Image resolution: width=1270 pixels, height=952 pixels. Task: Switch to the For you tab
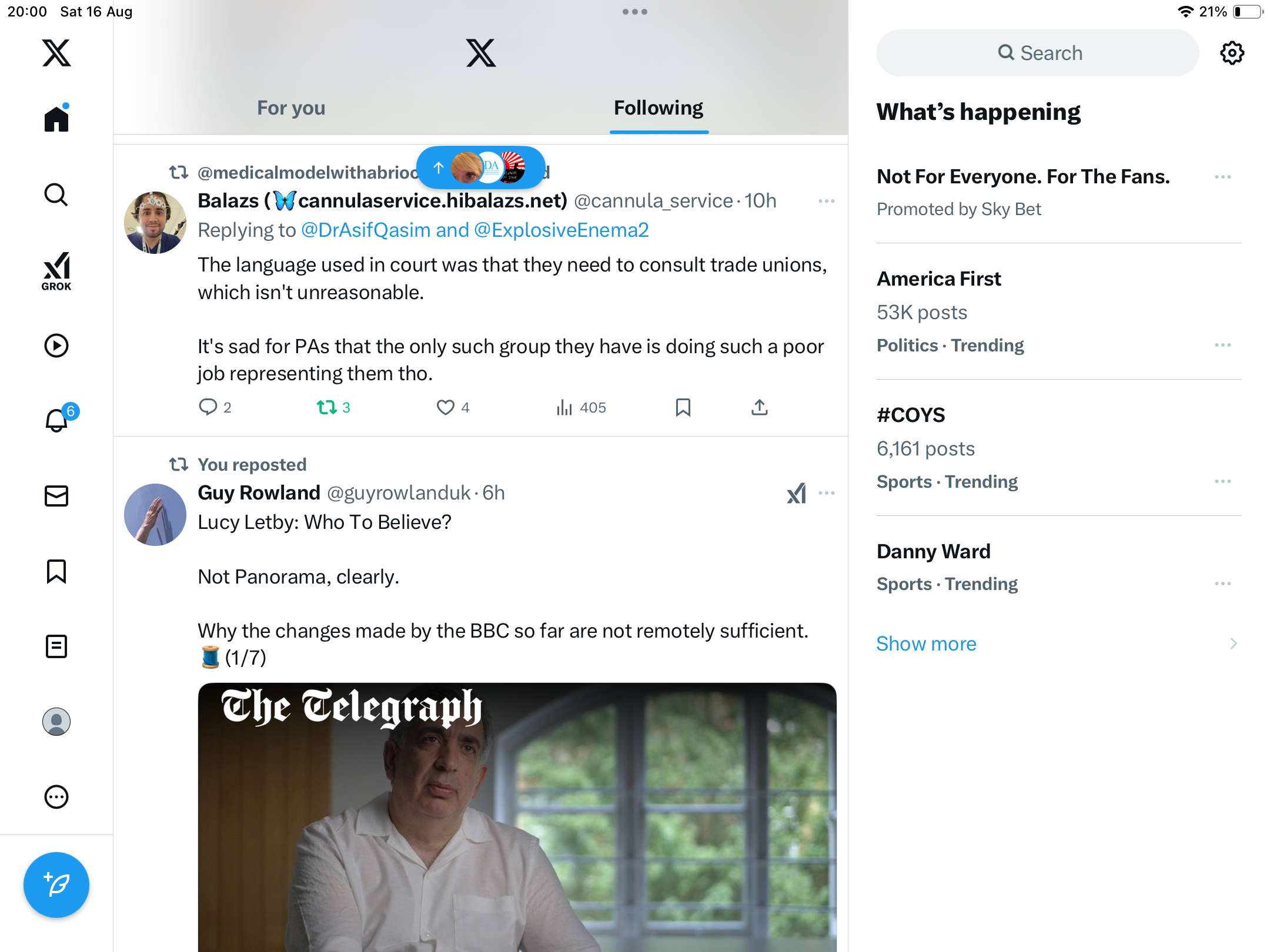tap(291, 108)
